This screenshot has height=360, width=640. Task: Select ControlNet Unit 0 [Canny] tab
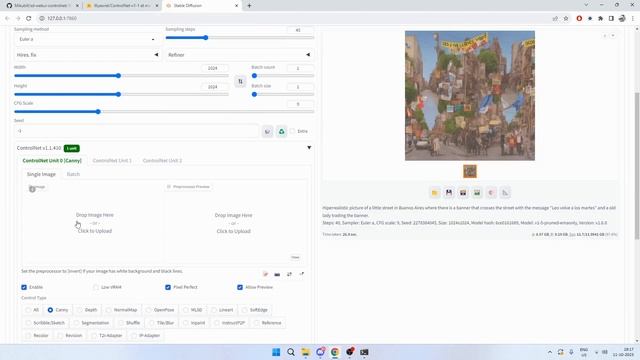pos(52,160)
